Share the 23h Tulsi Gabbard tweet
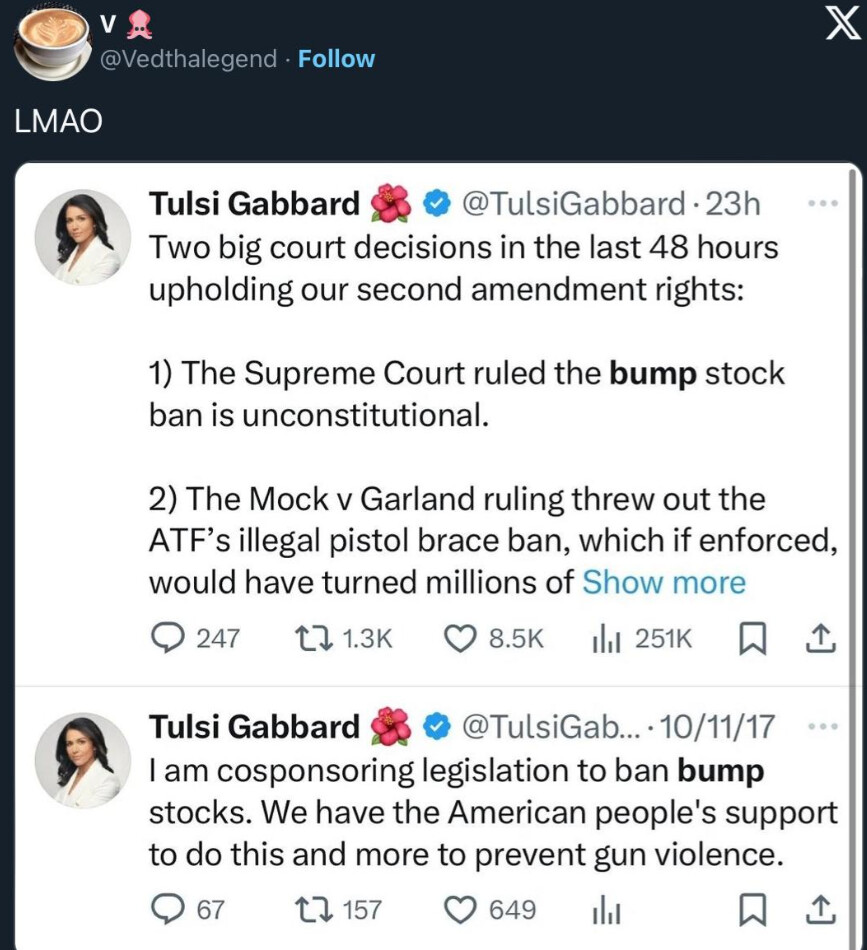 [819, 638]
